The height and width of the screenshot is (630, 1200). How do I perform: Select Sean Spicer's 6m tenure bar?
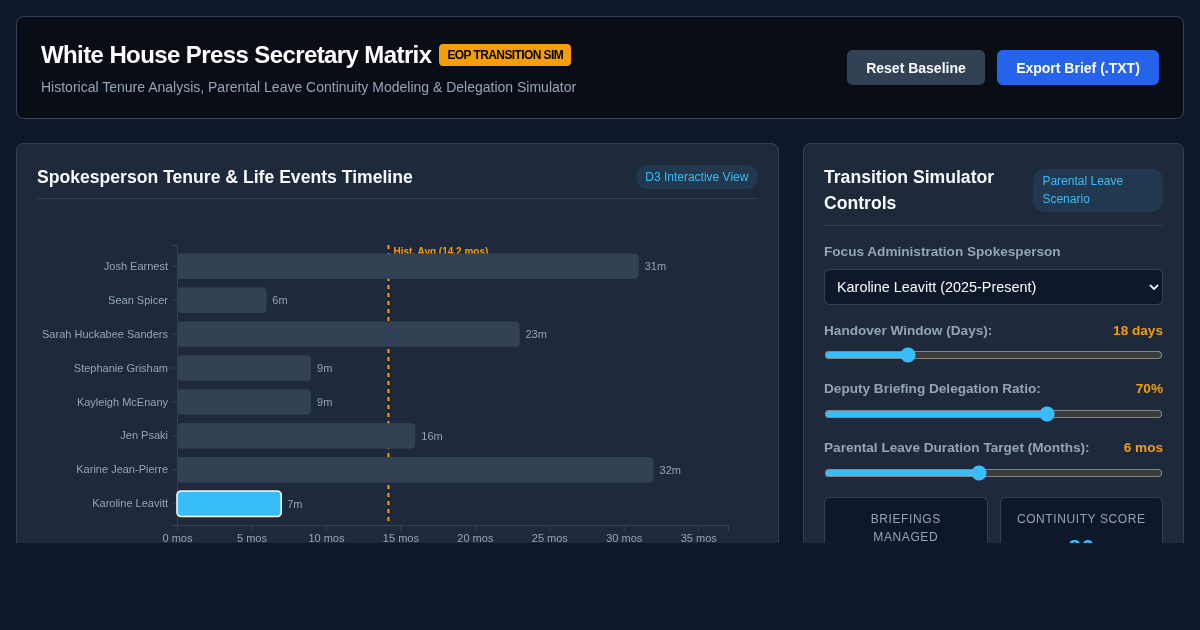[222, 300]
